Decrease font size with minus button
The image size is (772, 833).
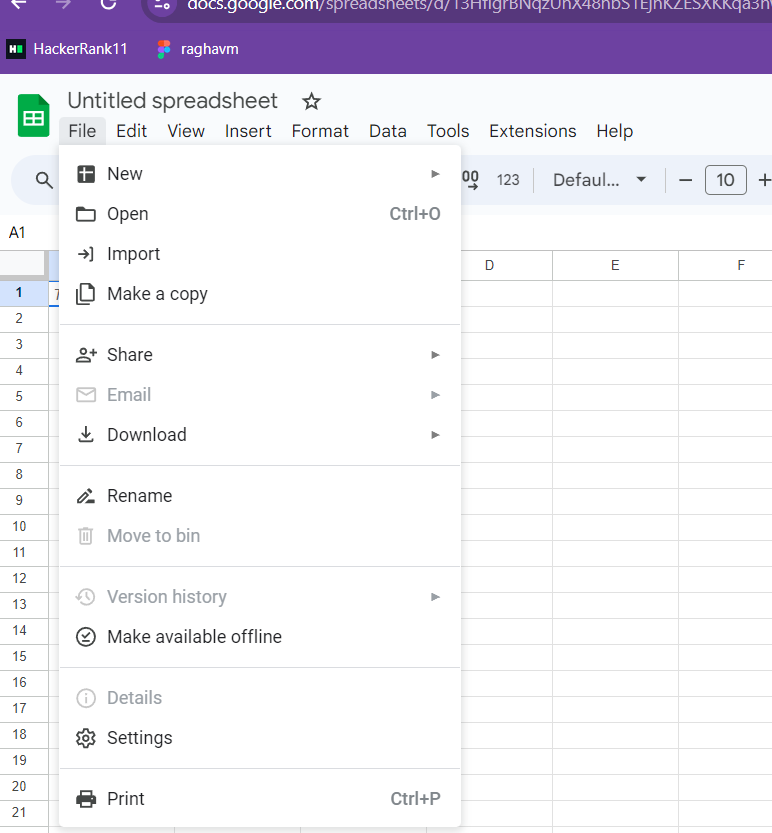click(x=685, y=180)
